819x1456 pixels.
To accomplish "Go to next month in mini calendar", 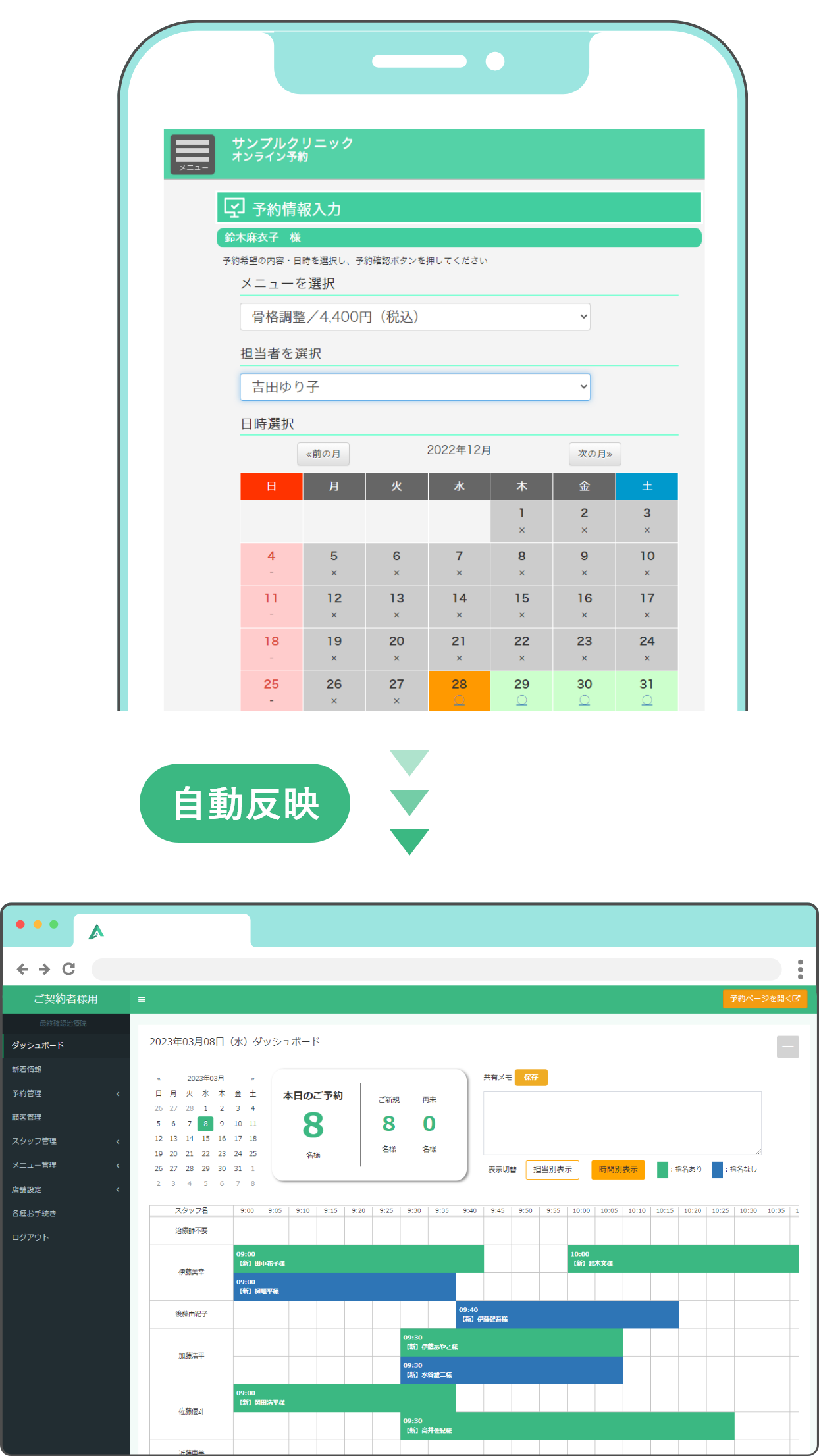I will pyautogui.click(x=253, y=1079).
